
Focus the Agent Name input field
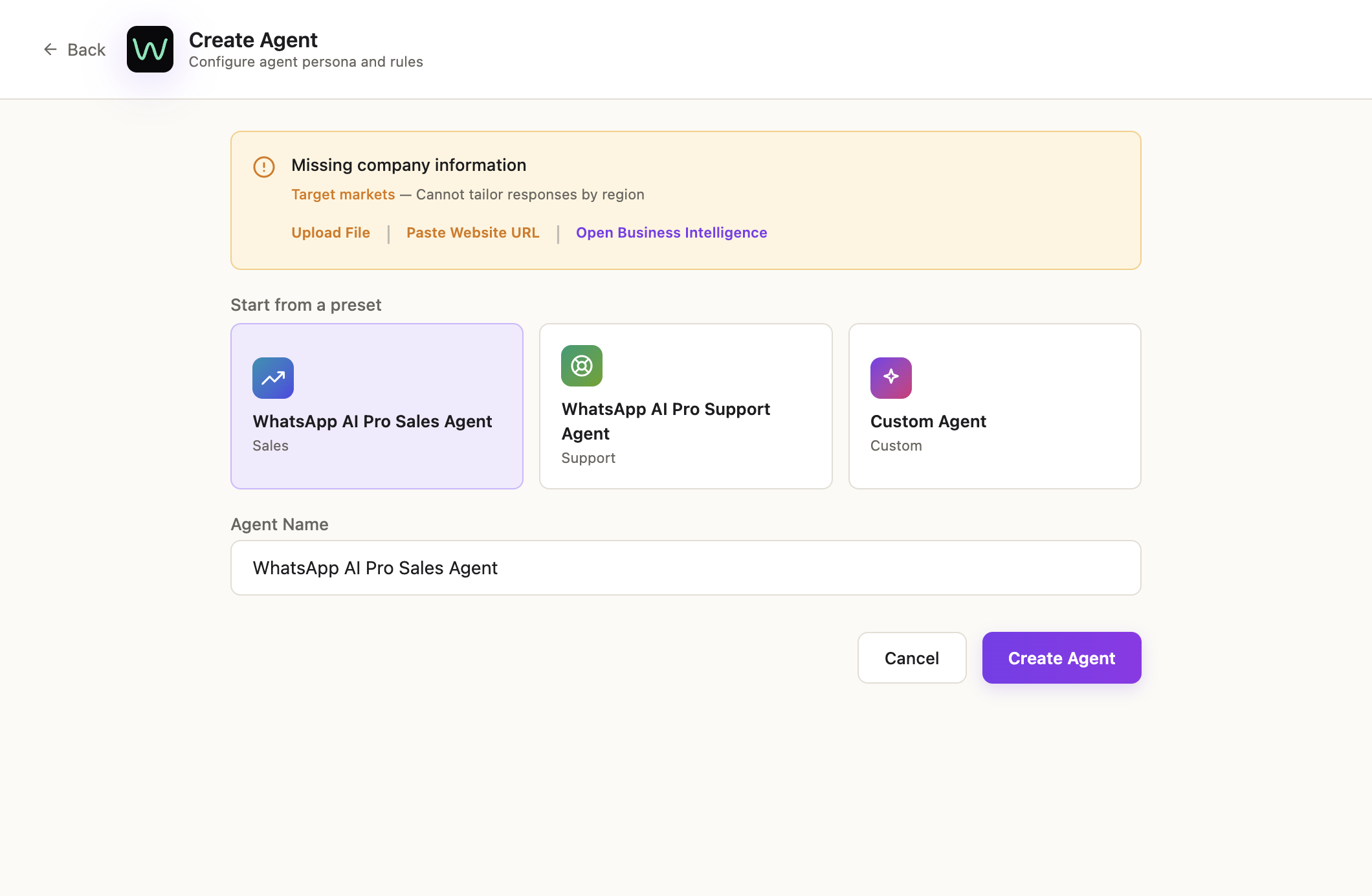[x=686, y=568]
